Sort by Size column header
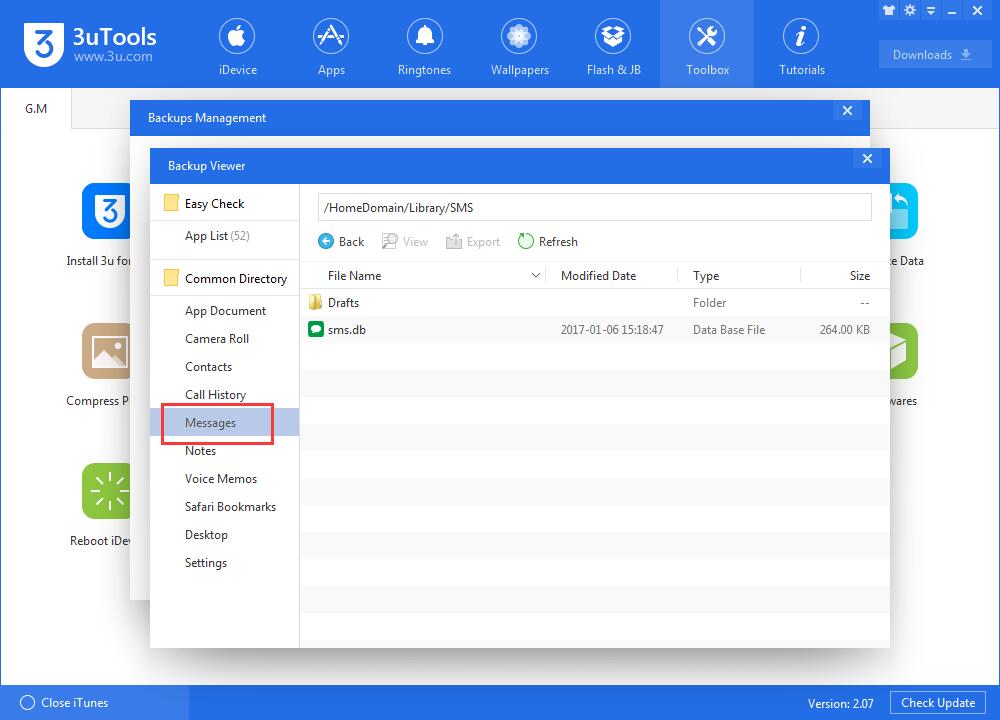This screenshot has height=720, width=1000. [x=859, y=276]
